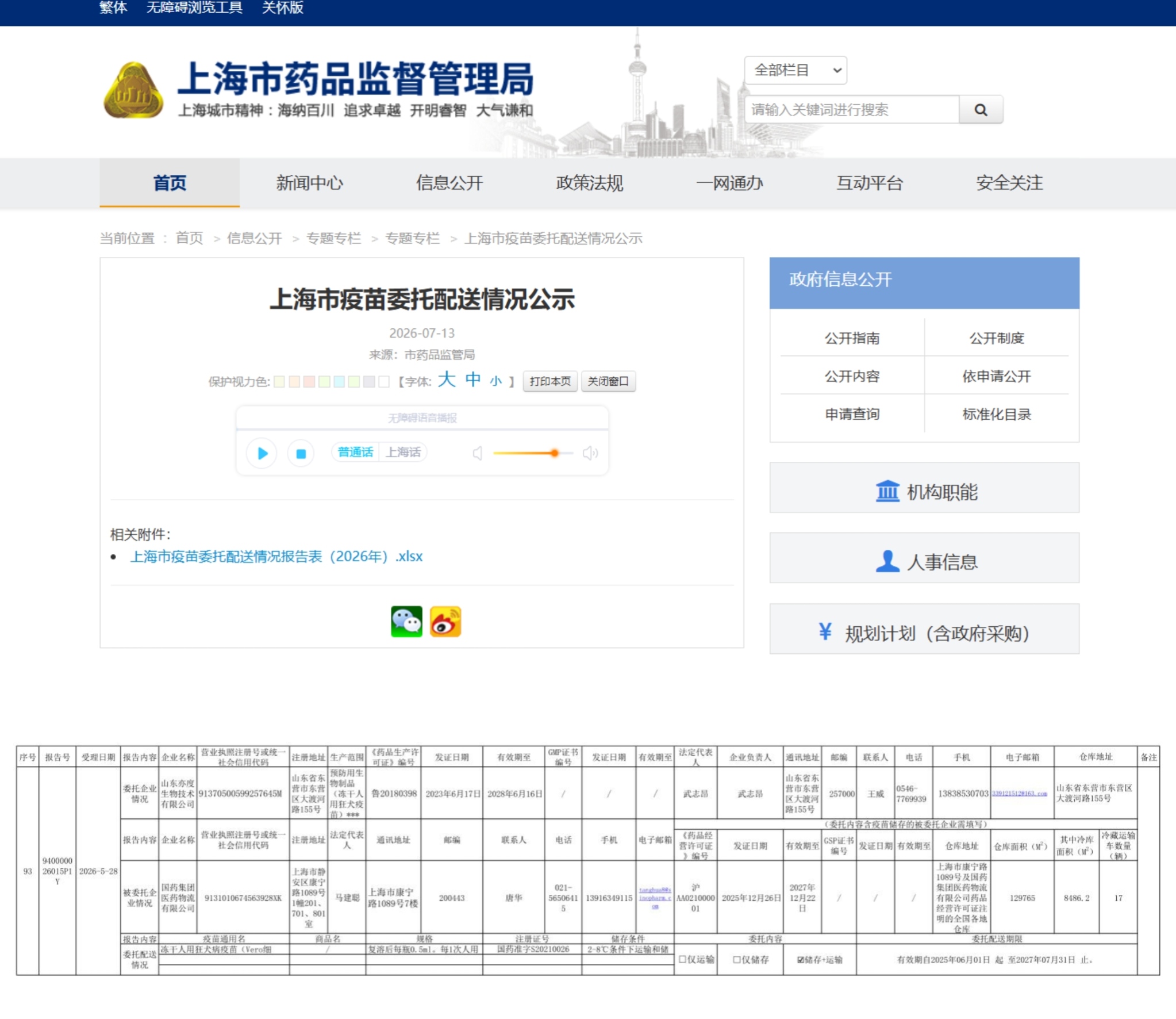Click the loud speaker icon

(x=590, y=453)
